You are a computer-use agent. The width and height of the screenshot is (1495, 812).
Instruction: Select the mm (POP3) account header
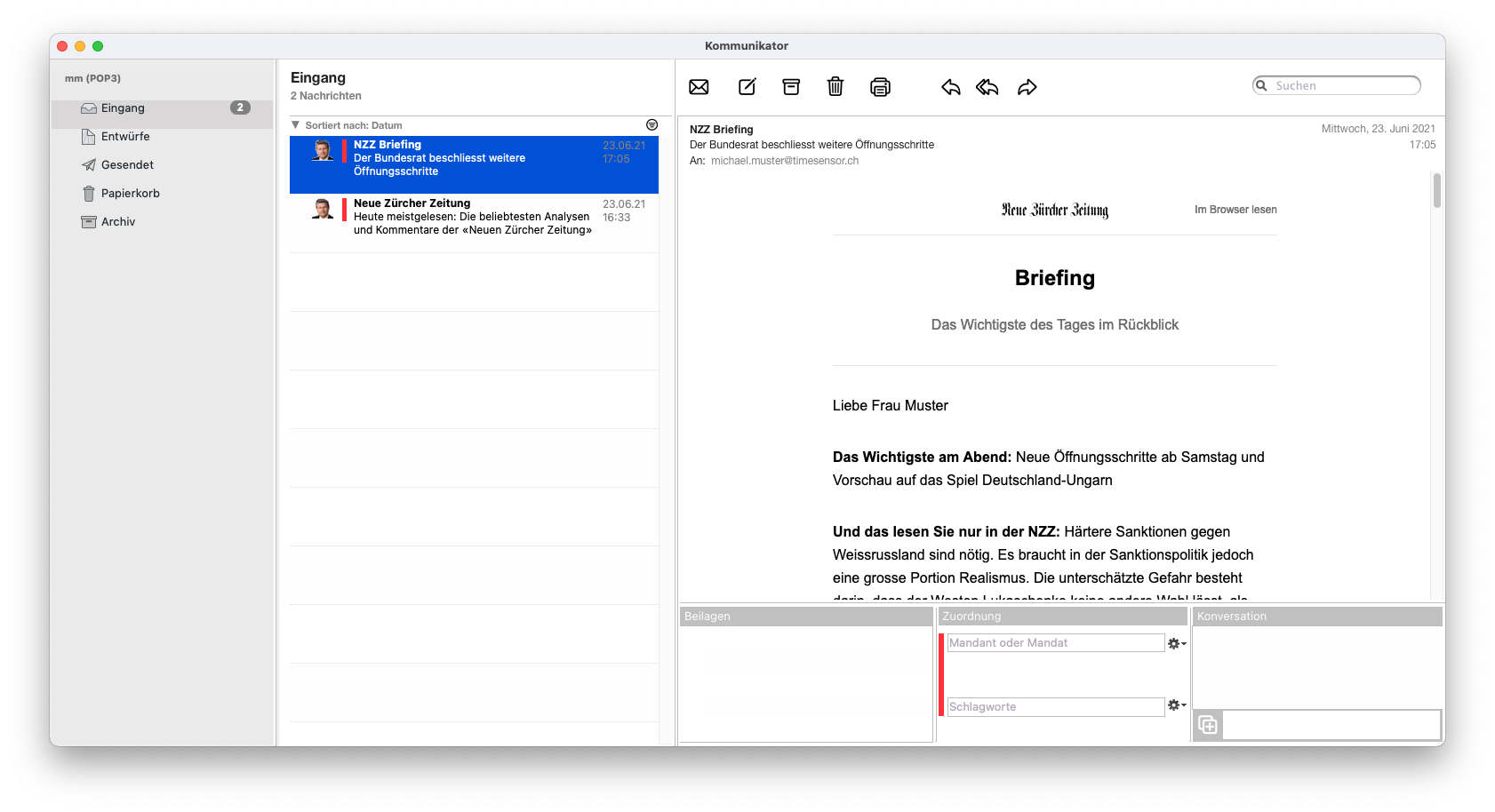pos(92,78)
